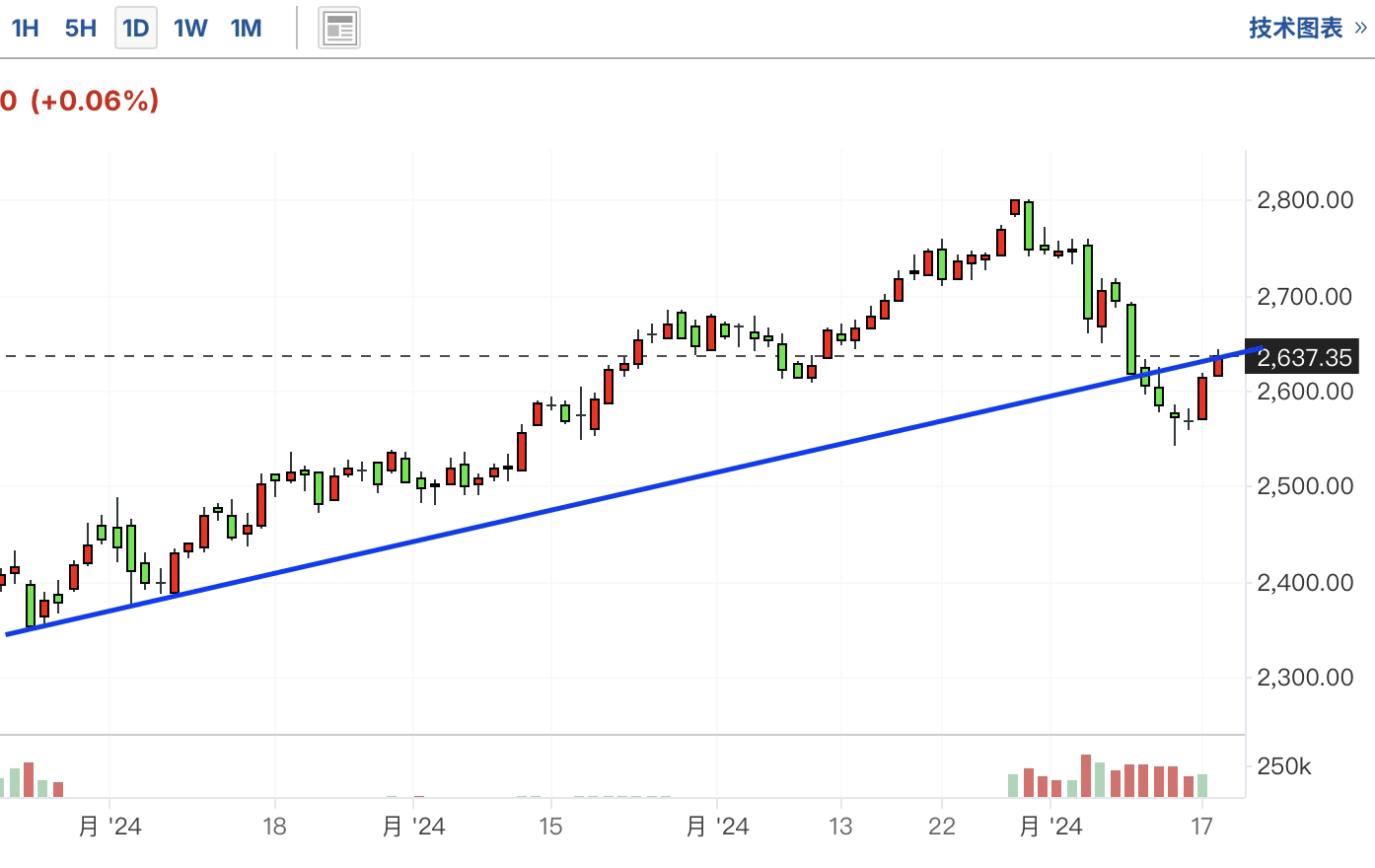Switch to the 5H timeframe

(x=81, y=28)
